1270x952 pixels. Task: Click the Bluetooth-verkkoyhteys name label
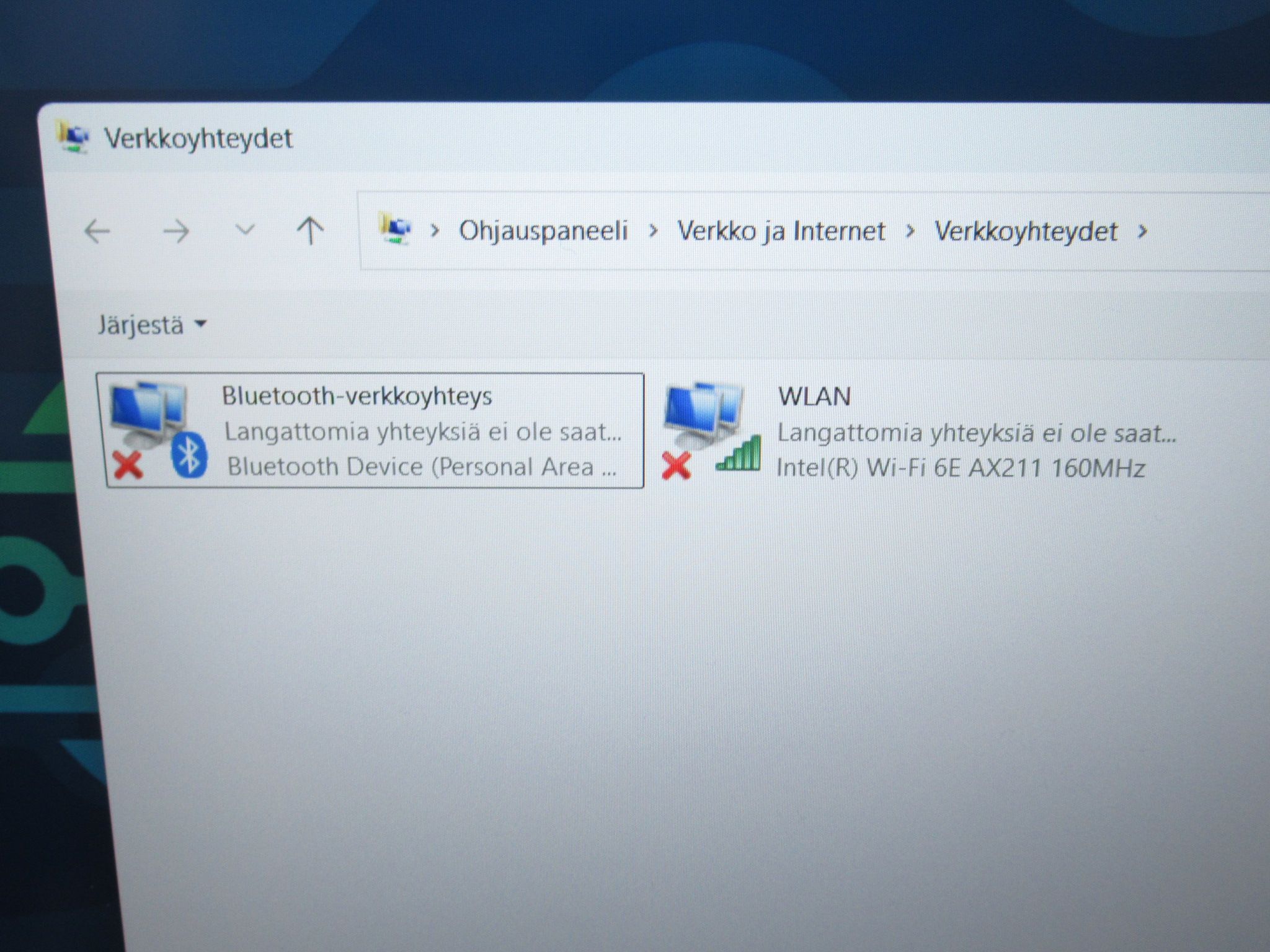tap(357, 396)
